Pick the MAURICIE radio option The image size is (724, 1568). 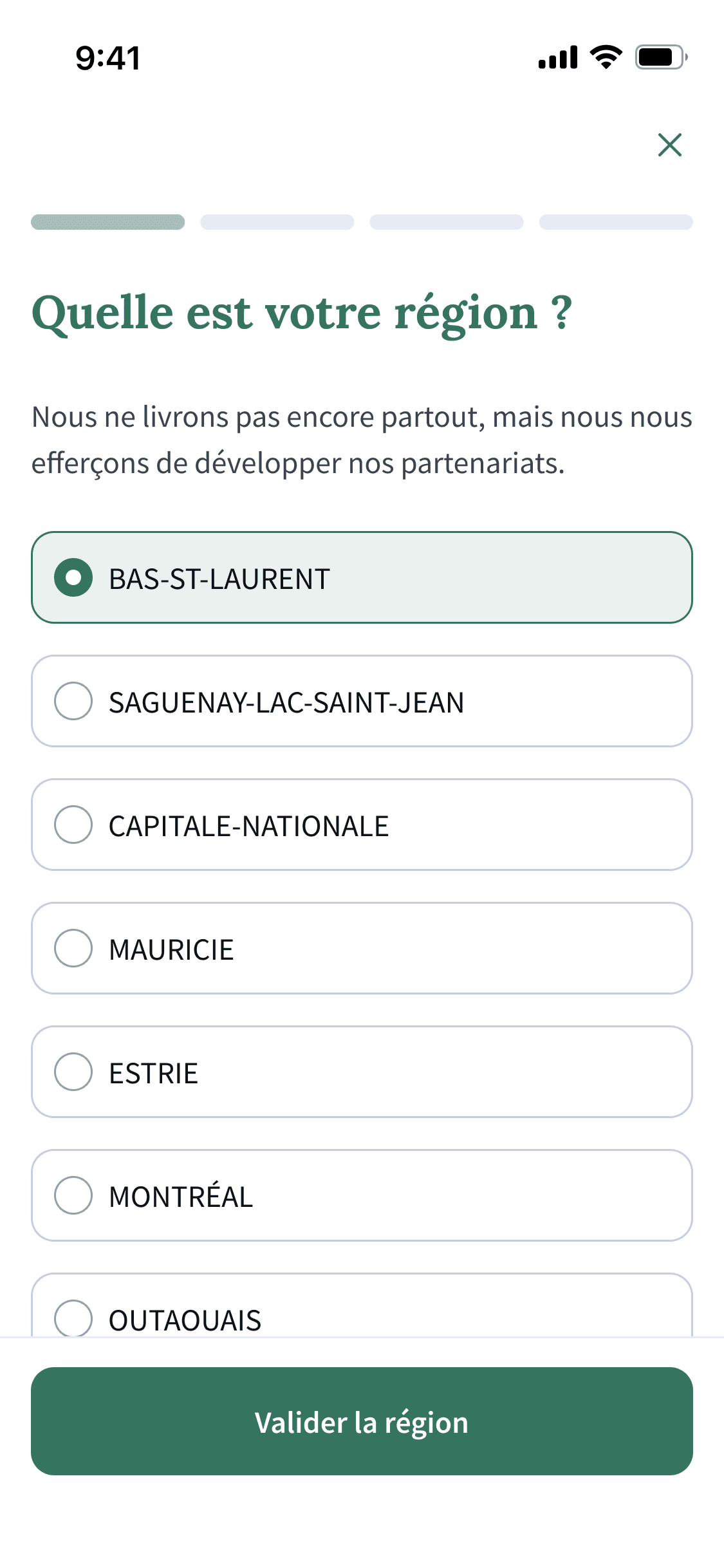point(73,948)
